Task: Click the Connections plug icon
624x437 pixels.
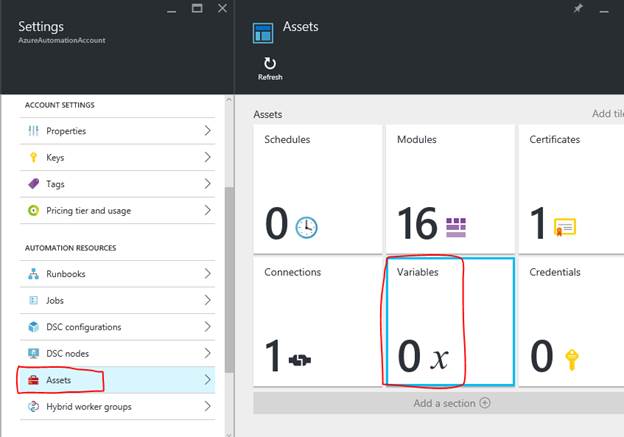Action: coord(300,360)
